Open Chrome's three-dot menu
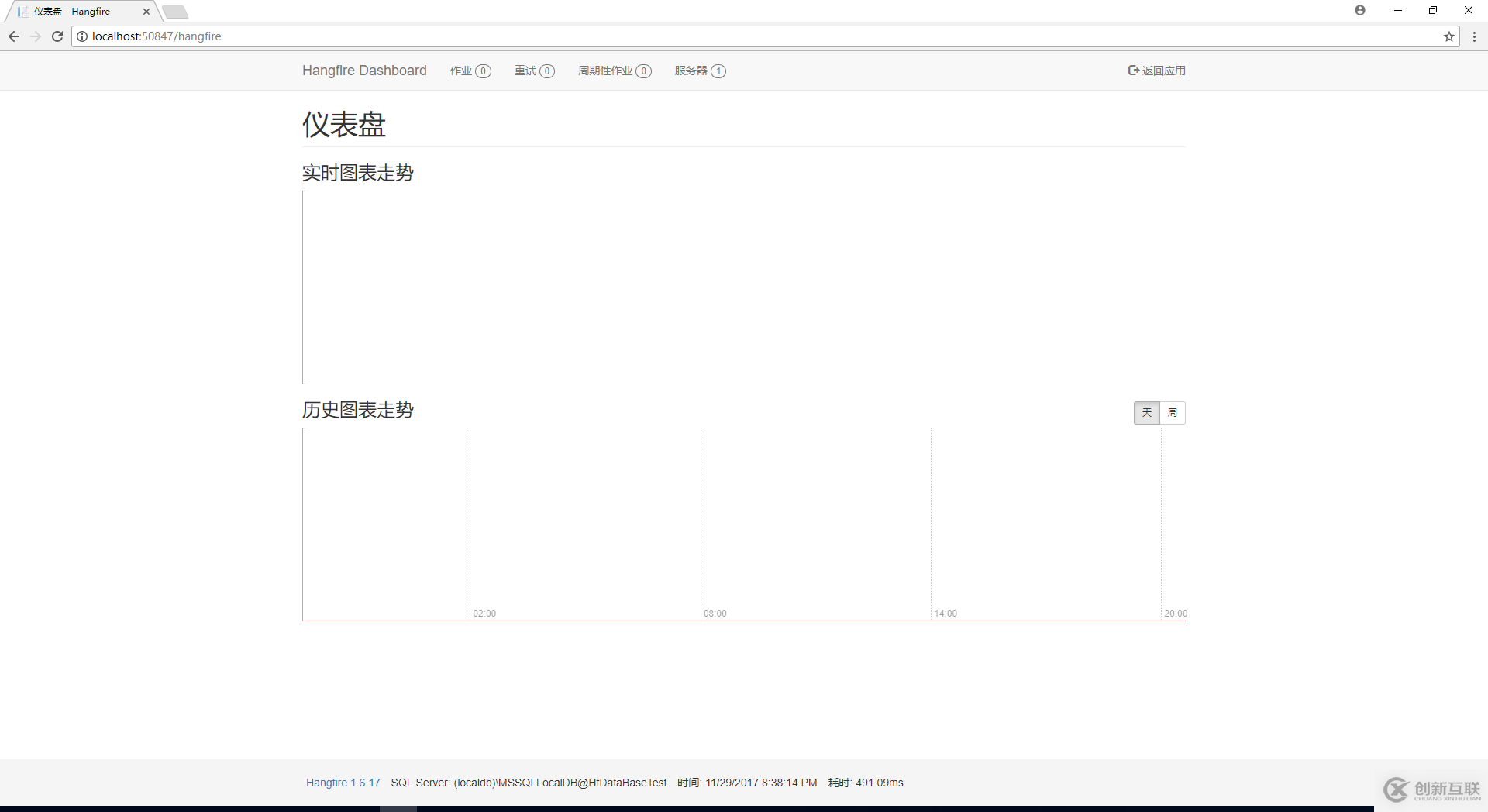 click(1475, 36)
